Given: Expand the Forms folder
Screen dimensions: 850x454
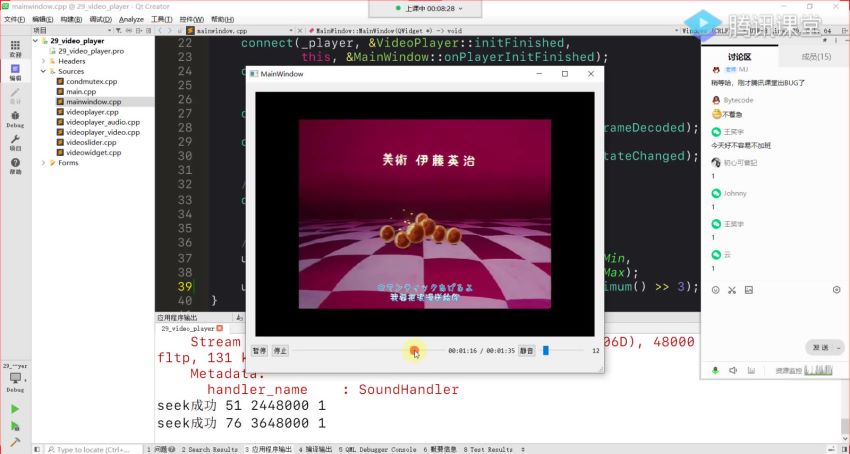Looking at the screenshot, I should [43, 163].
